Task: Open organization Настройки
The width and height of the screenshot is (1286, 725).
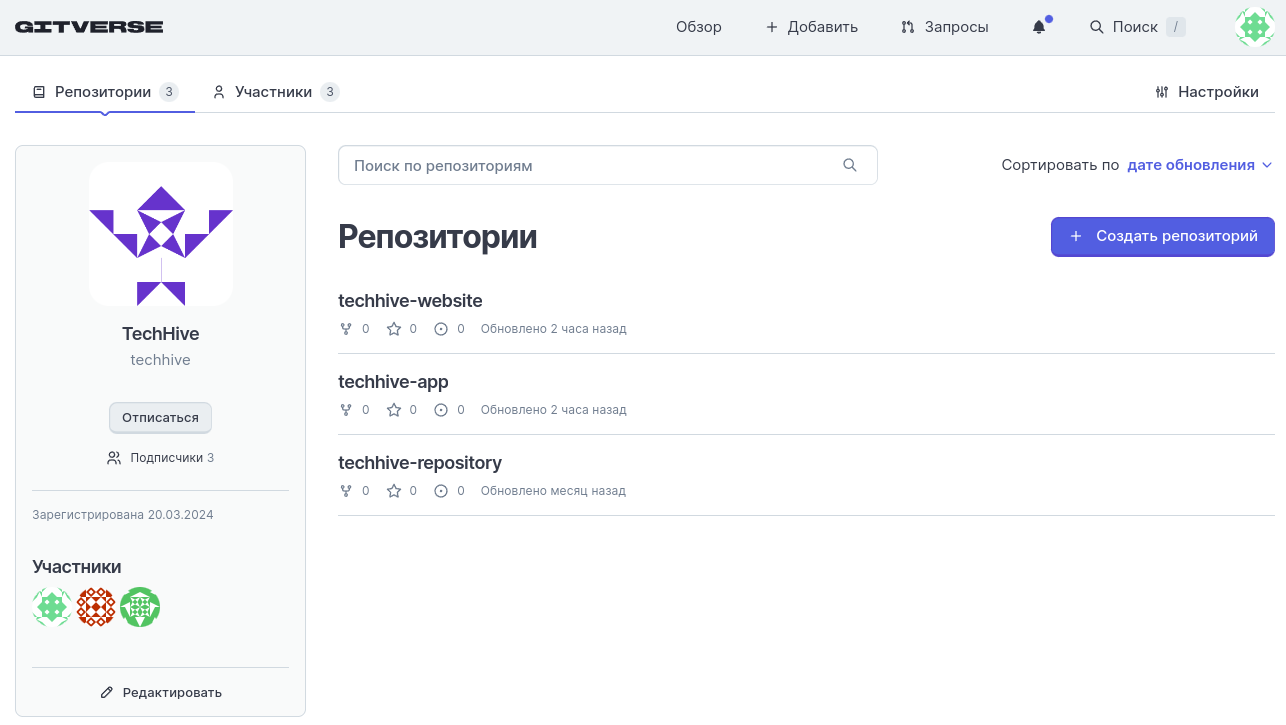Action: click(x=1206, y=92)
